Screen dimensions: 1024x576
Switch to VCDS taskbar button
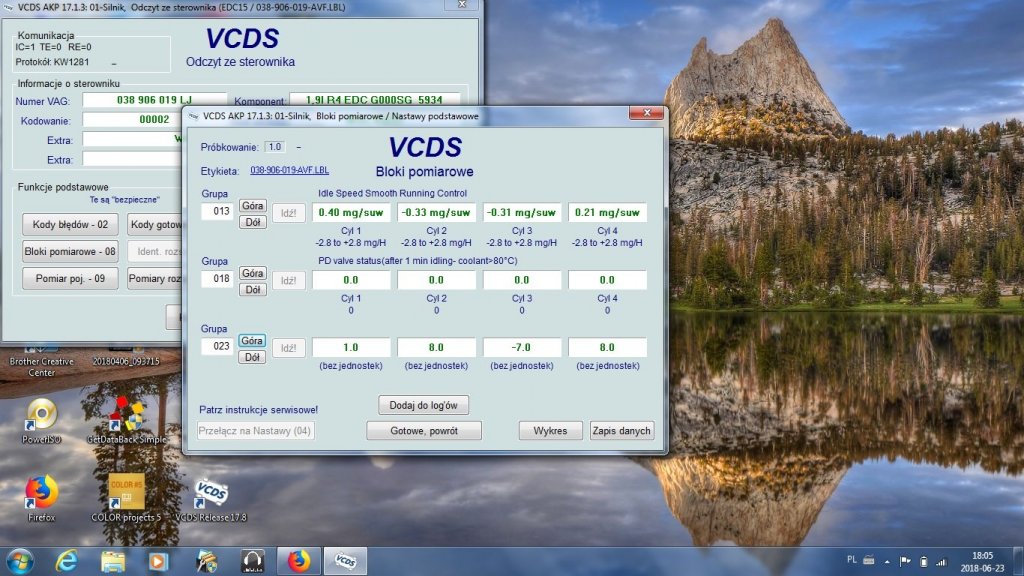click(345, 561)
